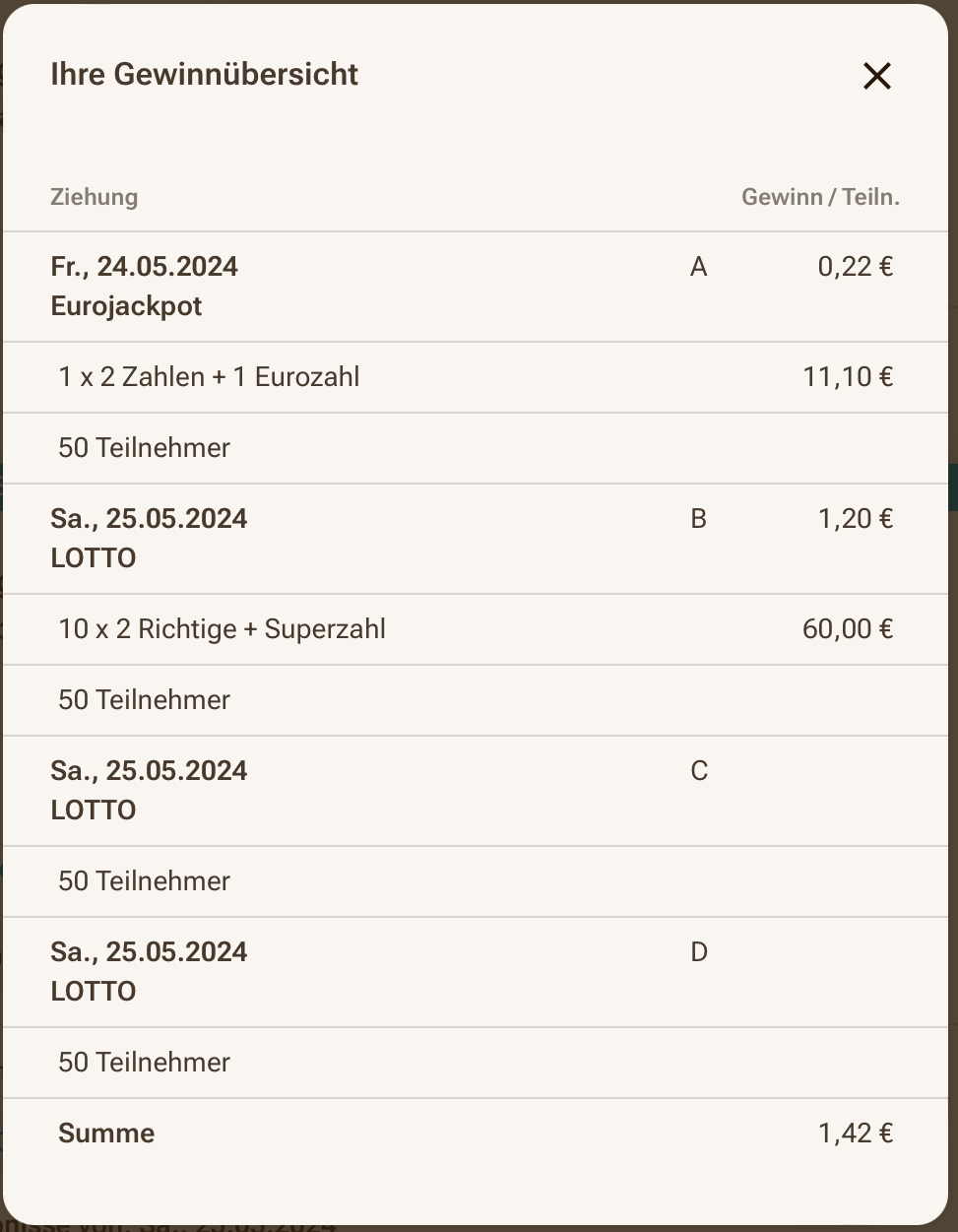Viewport: 958px width, 1232px height.
Task: Click the 11,10 € amount
Action: point(848,377)
